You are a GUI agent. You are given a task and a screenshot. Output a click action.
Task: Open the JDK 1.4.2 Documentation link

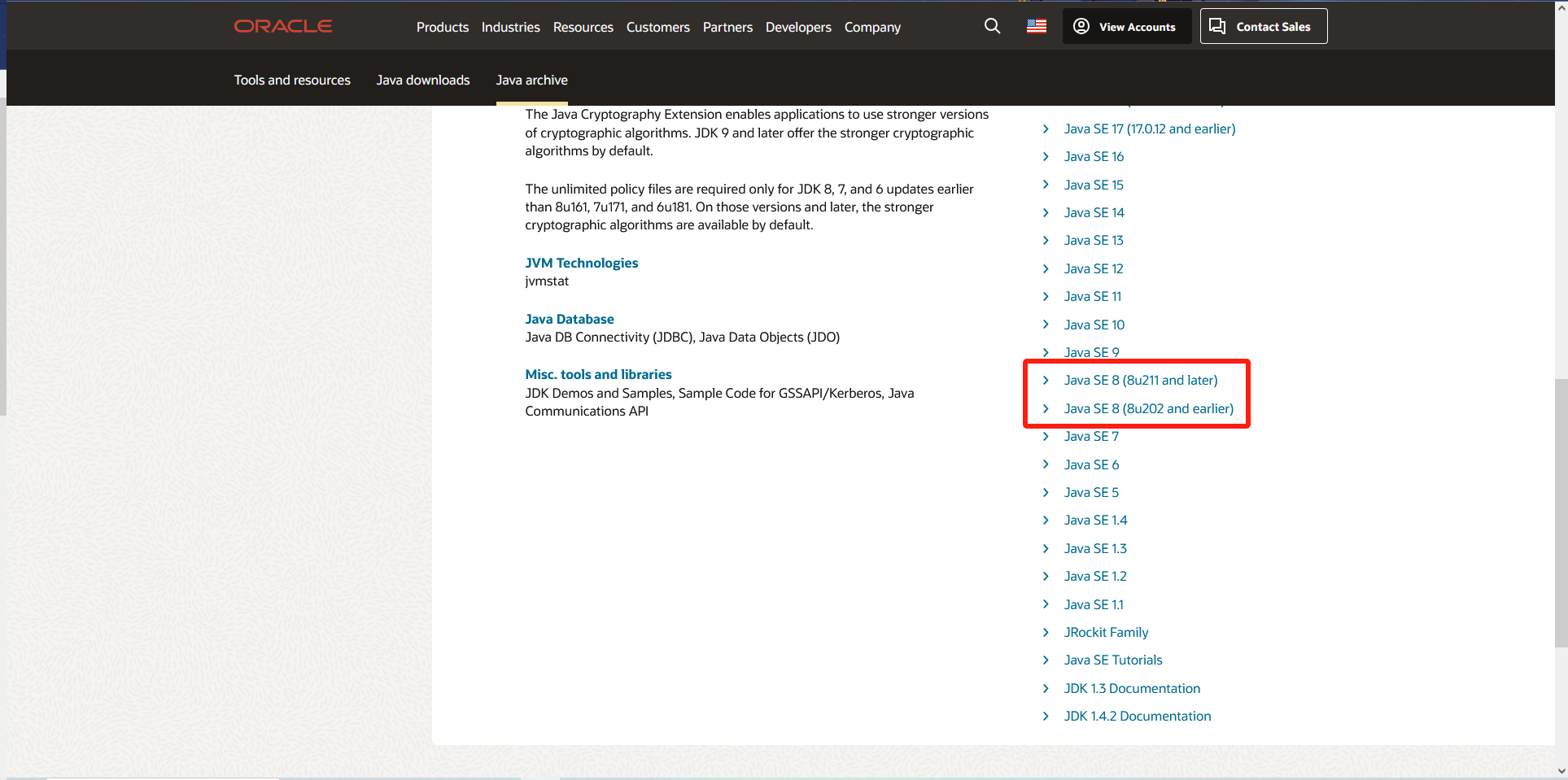[x=1138, y=716]
